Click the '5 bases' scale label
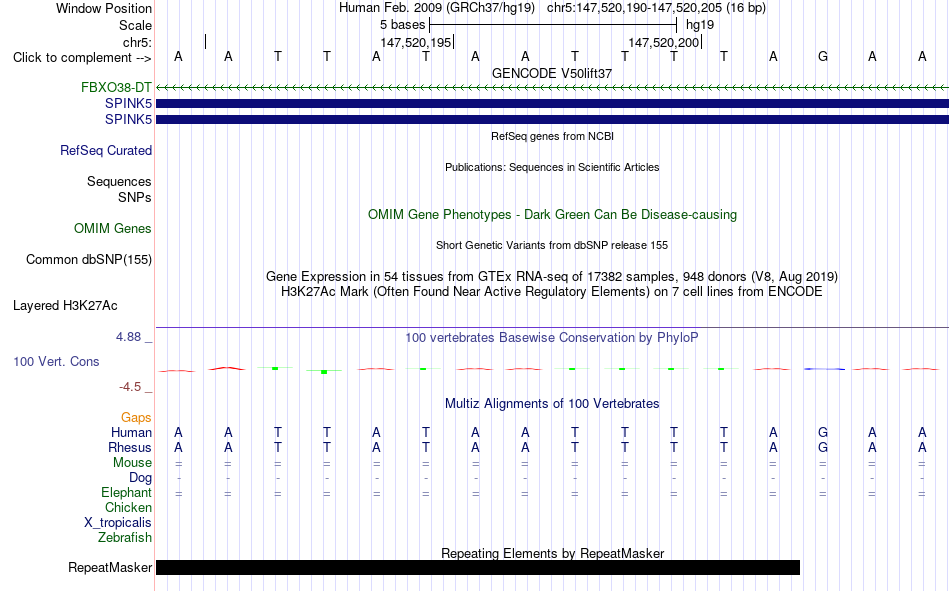The image size is (950, 591). tap(403, 25)
